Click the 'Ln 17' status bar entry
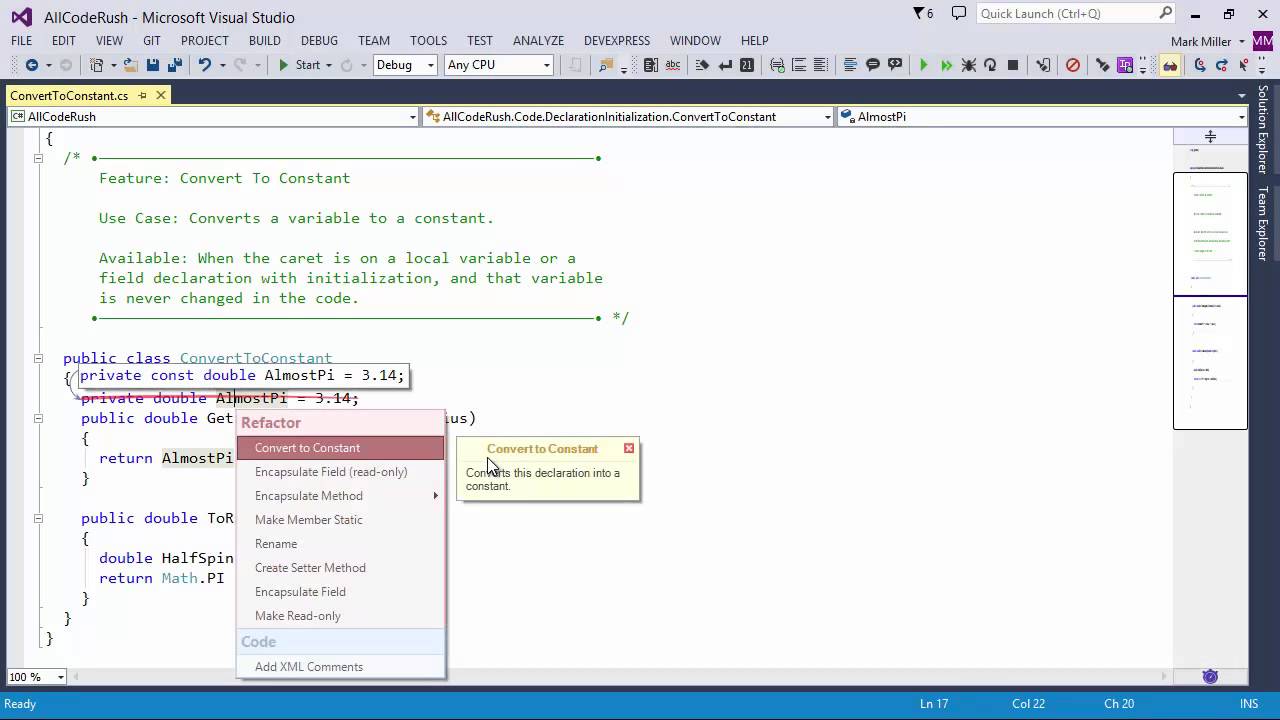 [x=934, y=704]
